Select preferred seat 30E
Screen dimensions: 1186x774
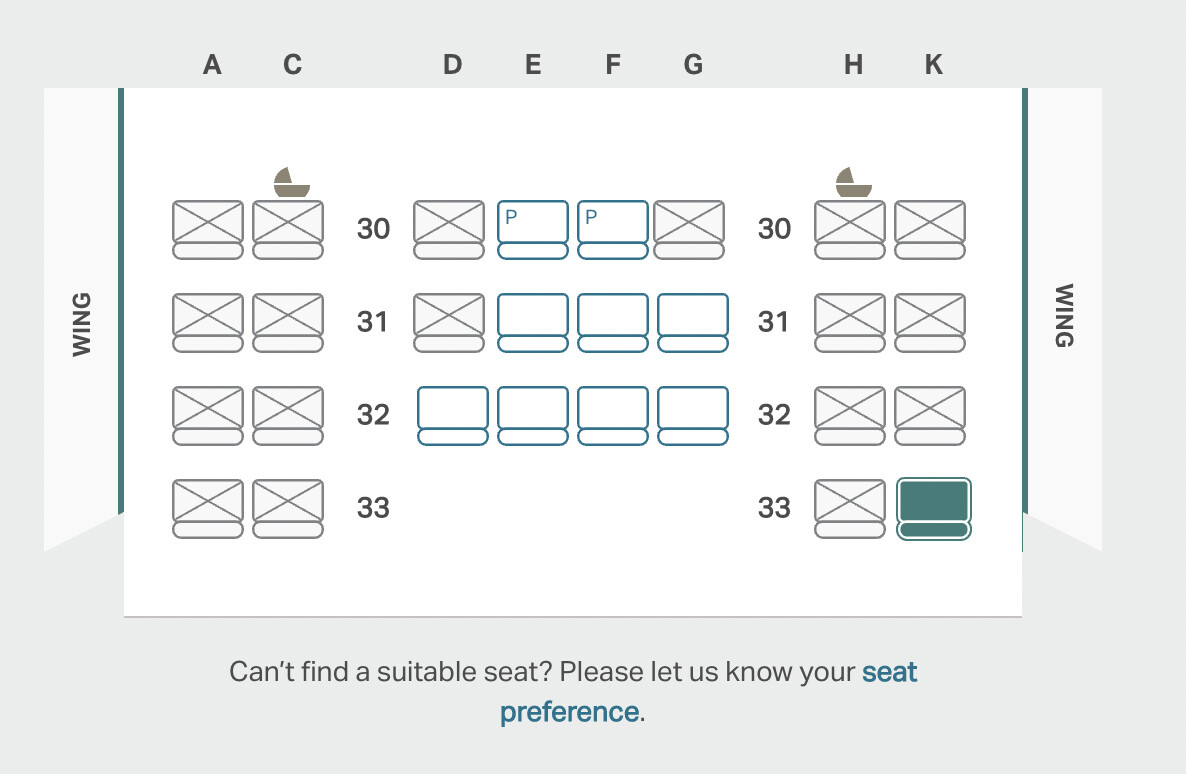pyautogui.click(x=532, y=230)
